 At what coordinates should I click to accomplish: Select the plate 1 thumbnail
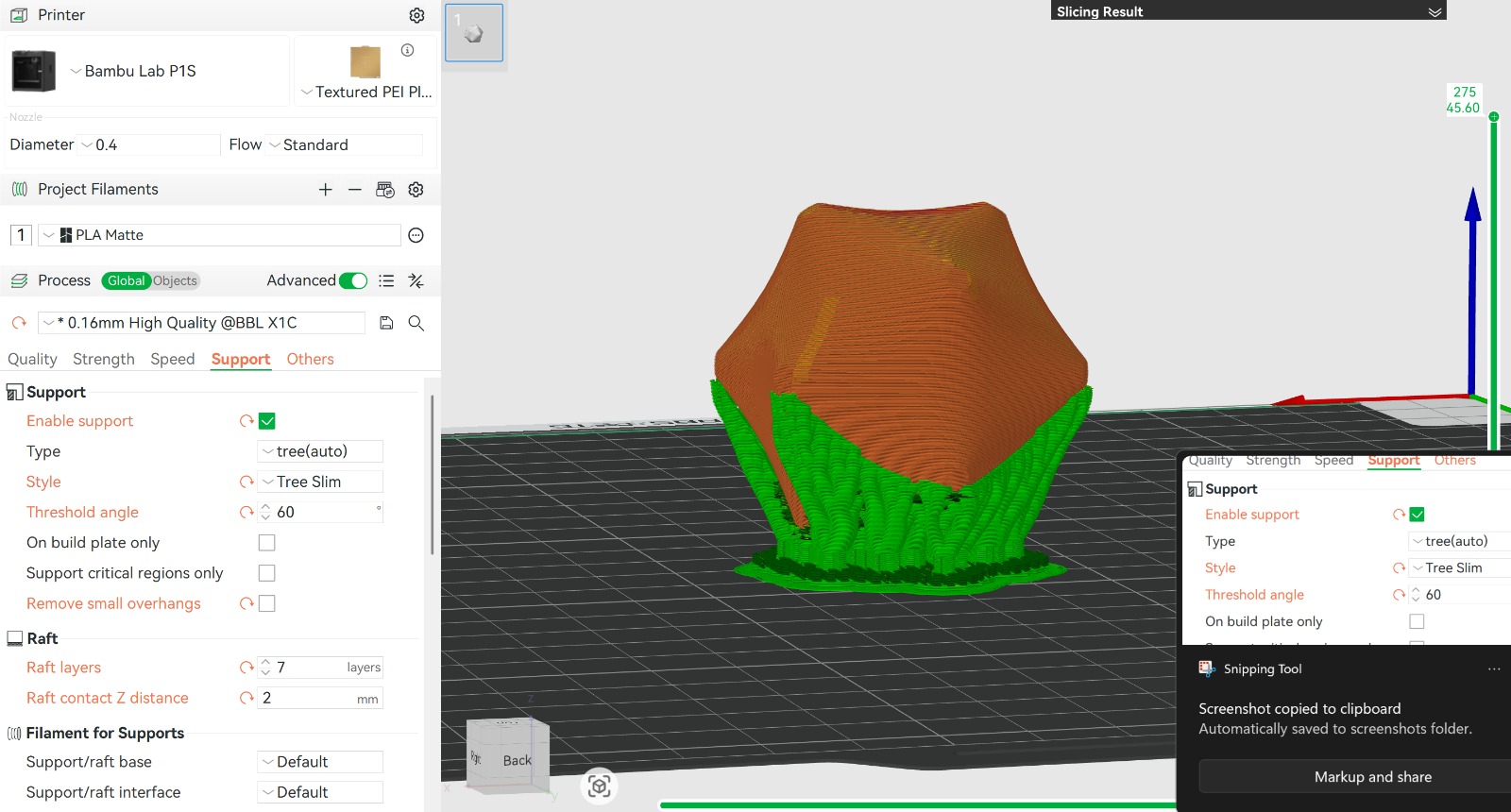coord(474,33)
